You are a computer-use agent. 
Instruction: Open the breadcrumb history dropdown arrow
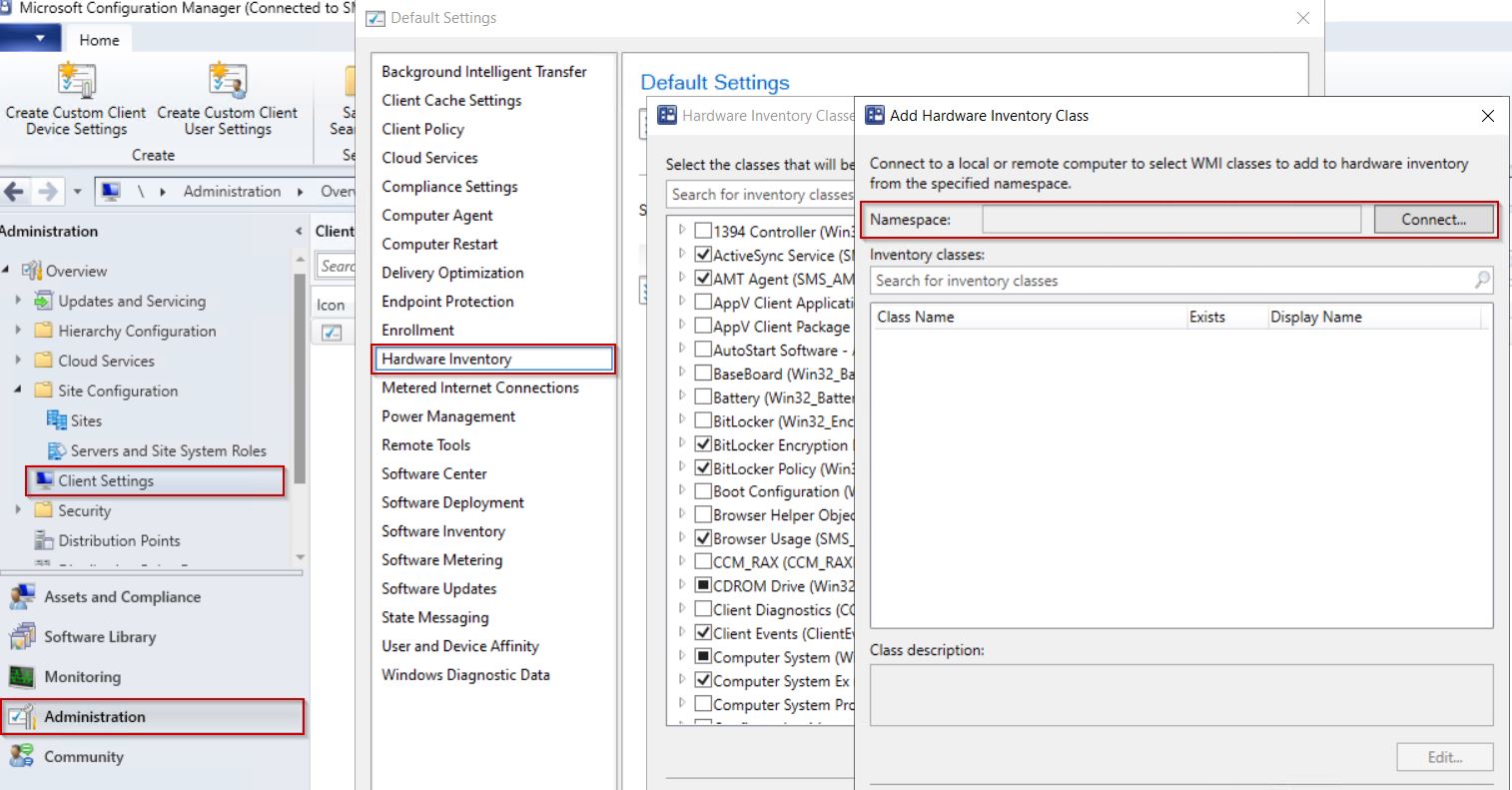pyautogui.click(x=75, y=192)
